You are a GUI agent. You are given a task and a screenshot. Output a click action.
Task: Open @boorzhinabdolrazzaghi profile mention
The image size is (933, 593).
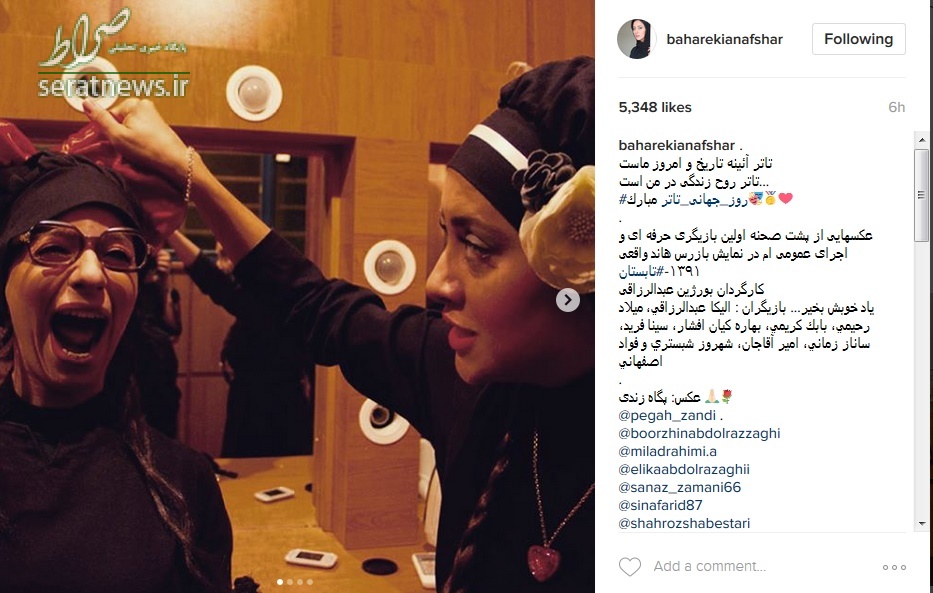[699, 434]
